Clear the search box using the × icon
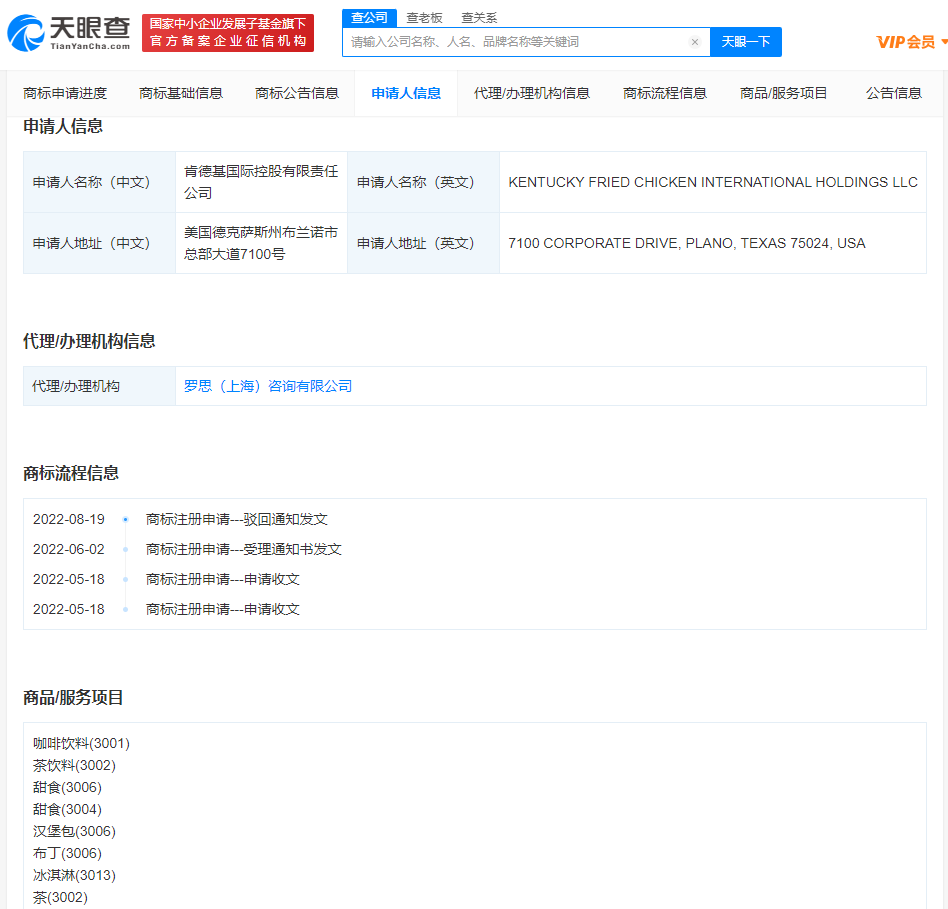This screenshot has width=948, height=909. [695, 42]
